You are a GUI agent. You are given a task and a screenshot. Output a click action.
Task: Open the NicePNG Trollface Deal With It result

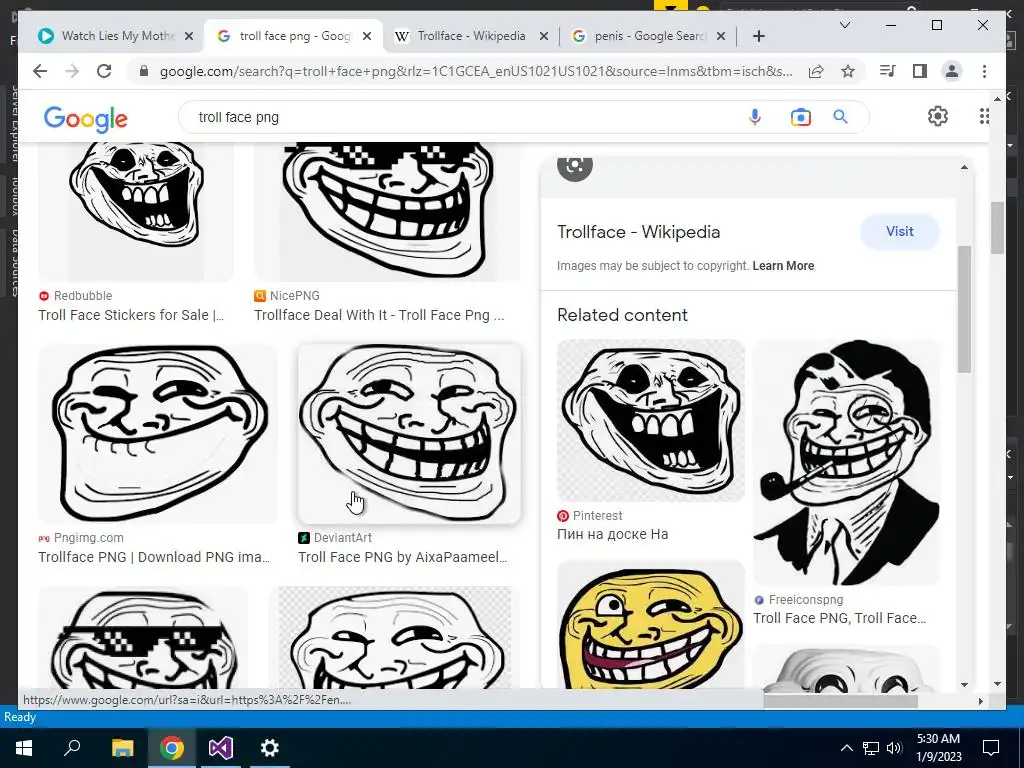pos(379,315)
